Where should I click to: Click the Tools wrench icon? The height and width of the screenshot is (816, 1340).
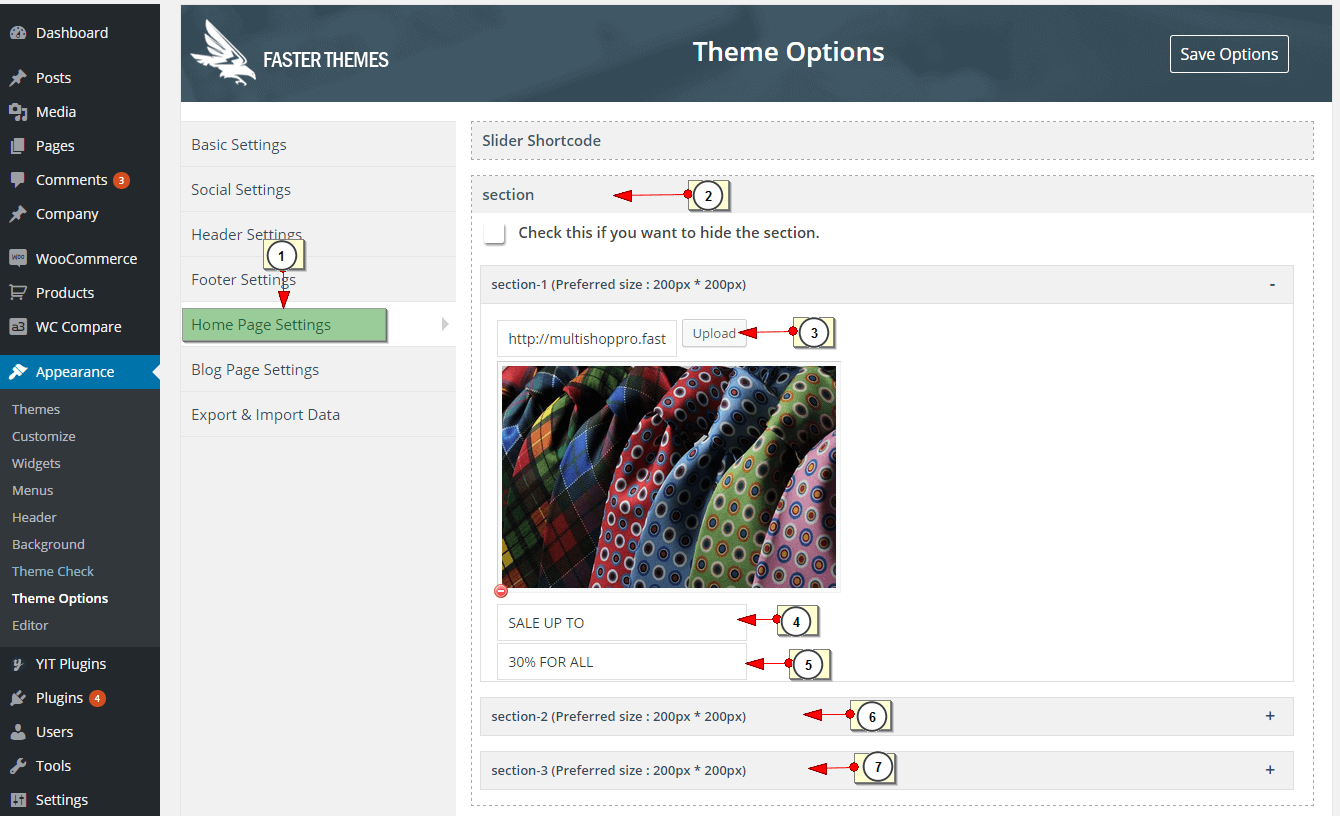pos(18,766)
